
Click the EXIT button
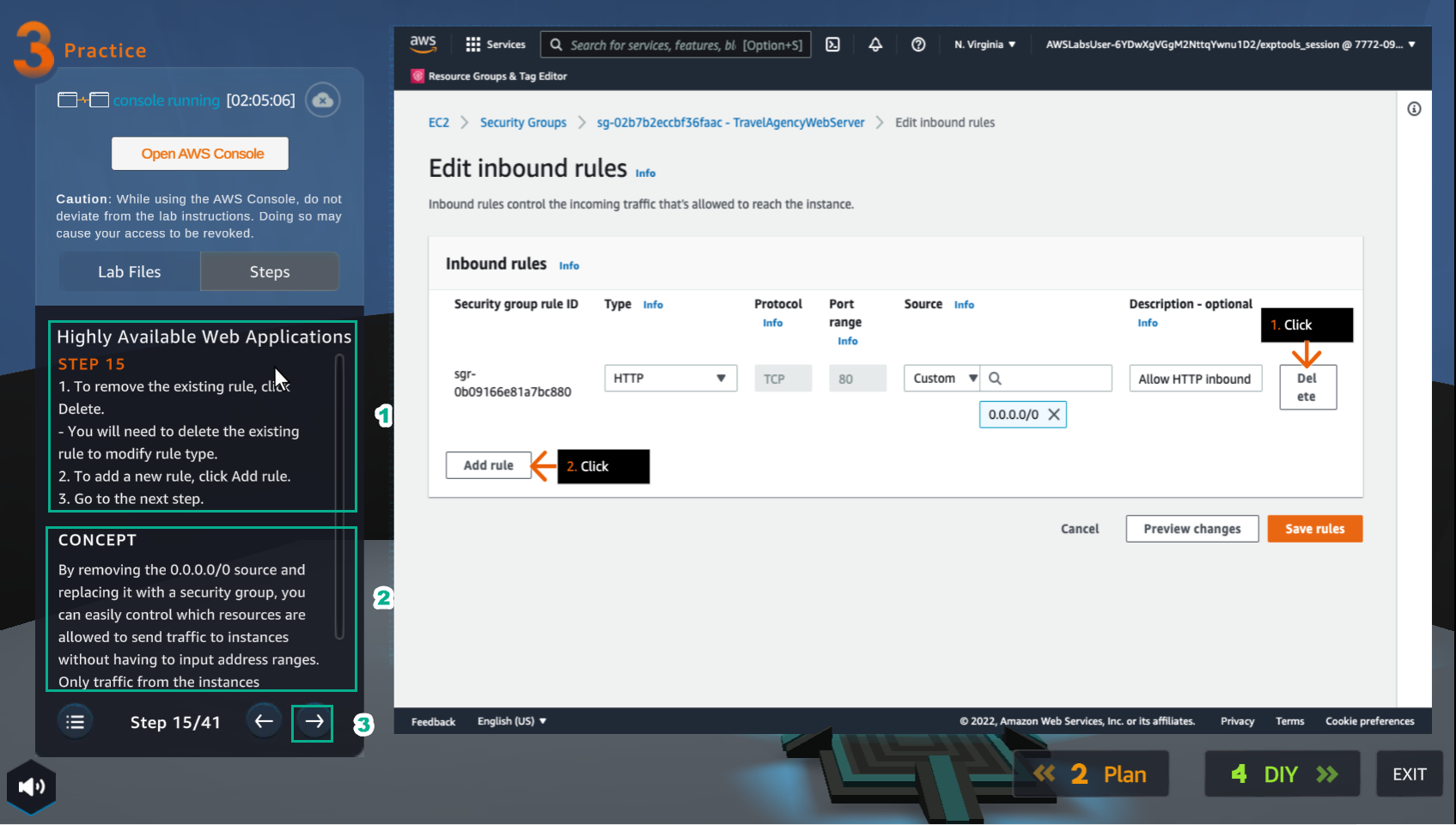coord(1409,774)
